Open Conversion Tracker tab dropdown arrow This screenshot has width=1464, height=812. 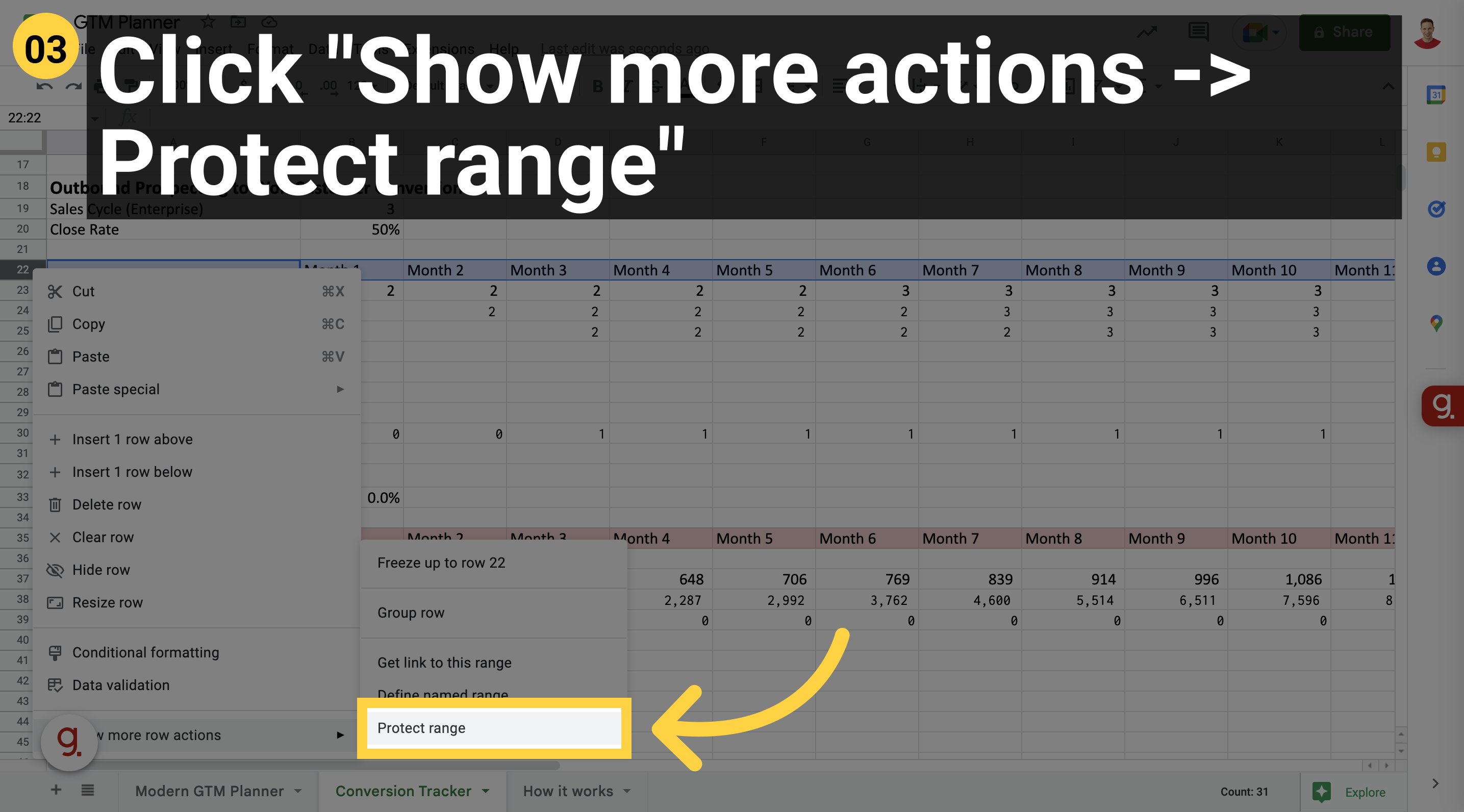[485, 791]
